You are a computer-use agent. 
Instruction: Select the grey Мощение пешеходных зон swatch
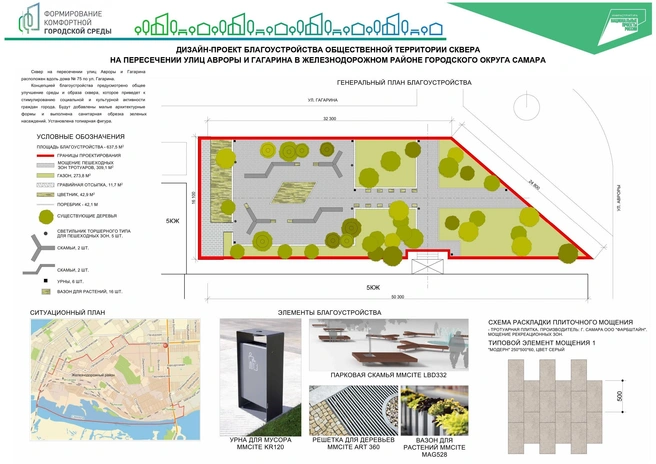coord(45,165)
